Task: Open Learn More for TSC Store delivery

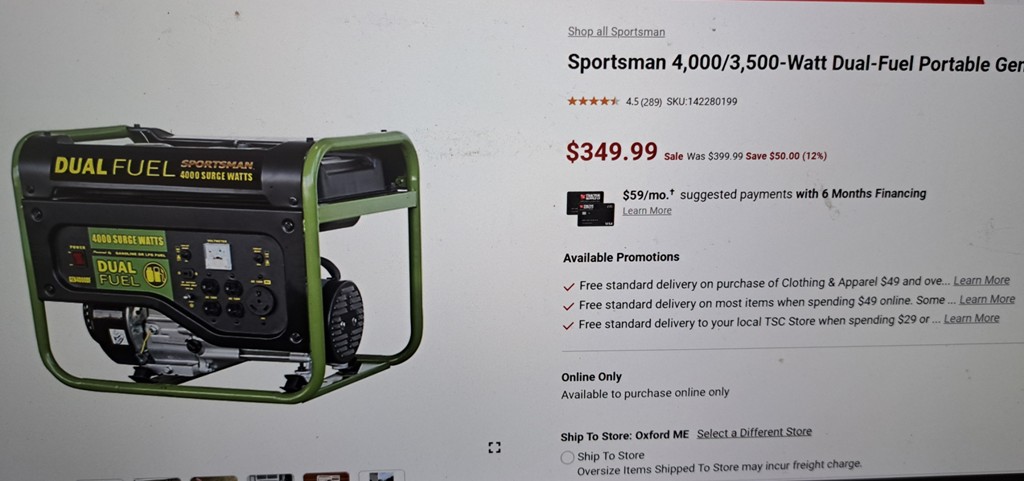Action: click(971, 318)
